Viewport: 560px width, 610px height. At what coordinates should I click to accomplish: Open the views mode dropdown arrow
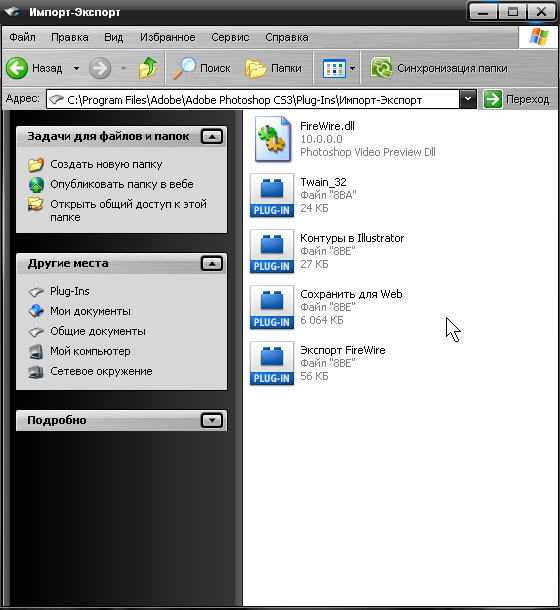pos(352,68)
